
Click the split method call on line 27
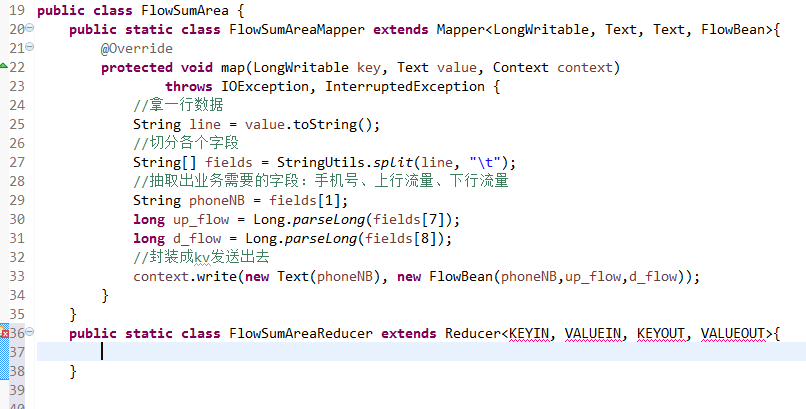click(x=393, y=162)
